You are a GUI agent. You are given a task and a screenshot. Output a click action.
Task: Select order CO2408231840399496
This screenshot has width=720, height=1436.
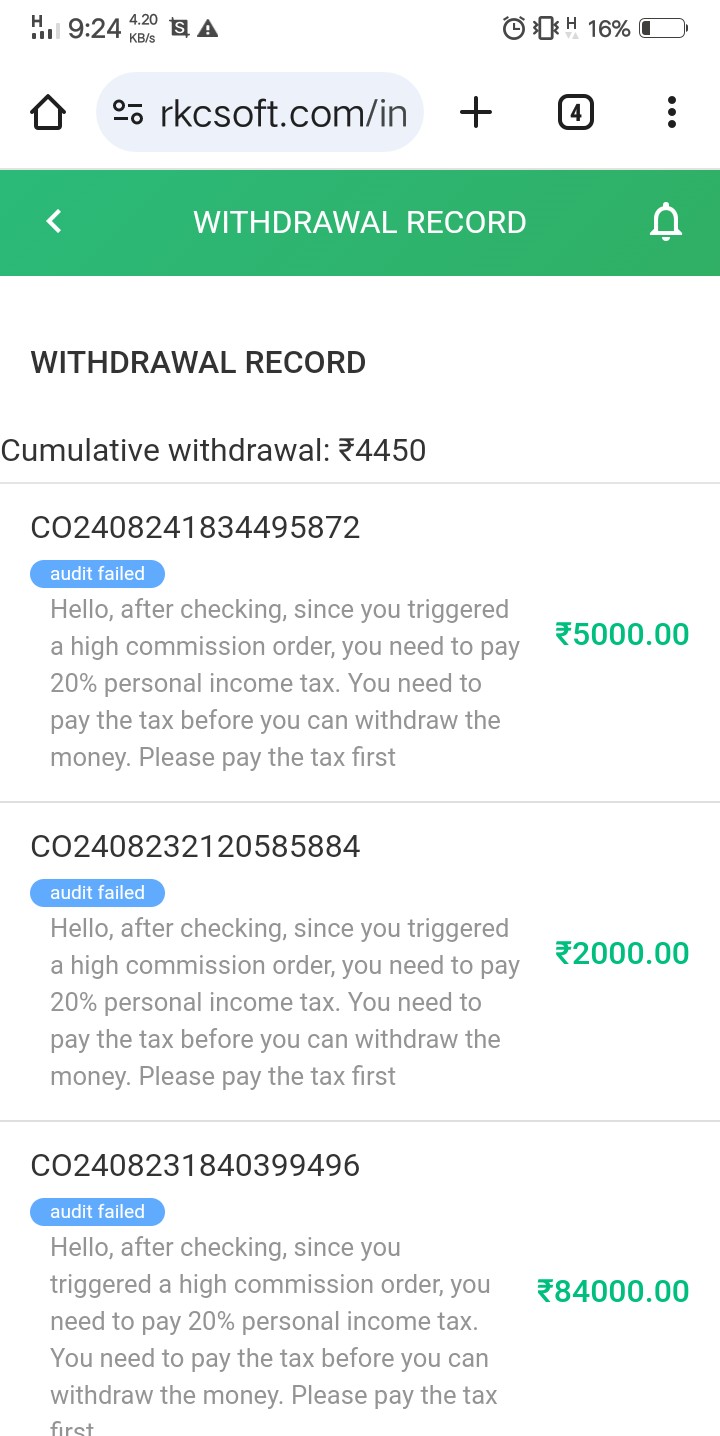(x=196, y=1166)
